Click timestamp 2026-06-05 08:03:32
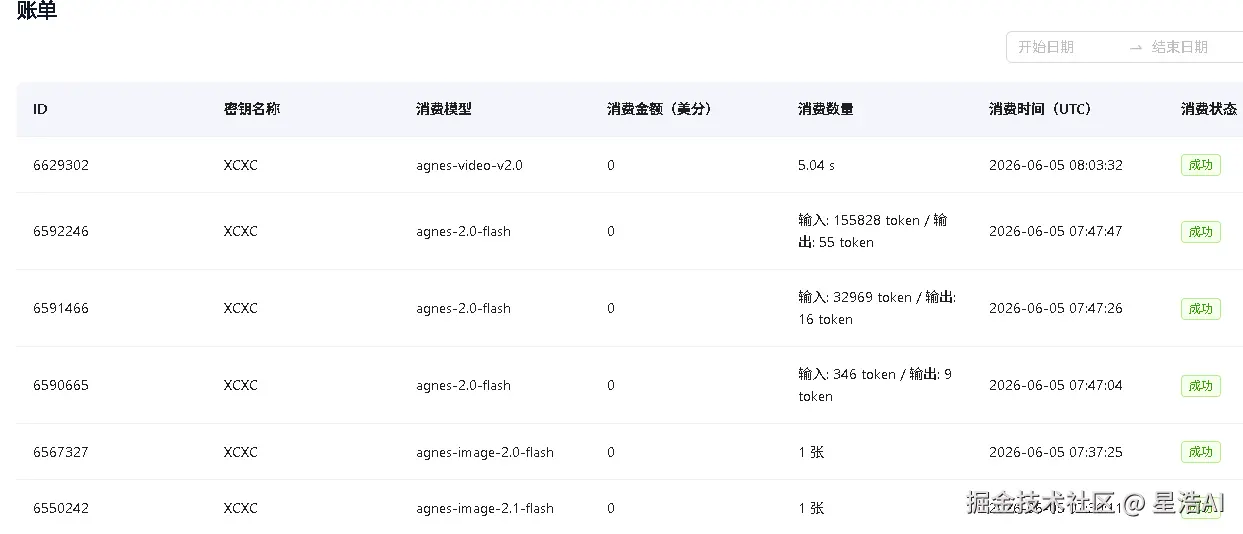This screenshot has height=534, width=1243. click(x=1055, y=165)
